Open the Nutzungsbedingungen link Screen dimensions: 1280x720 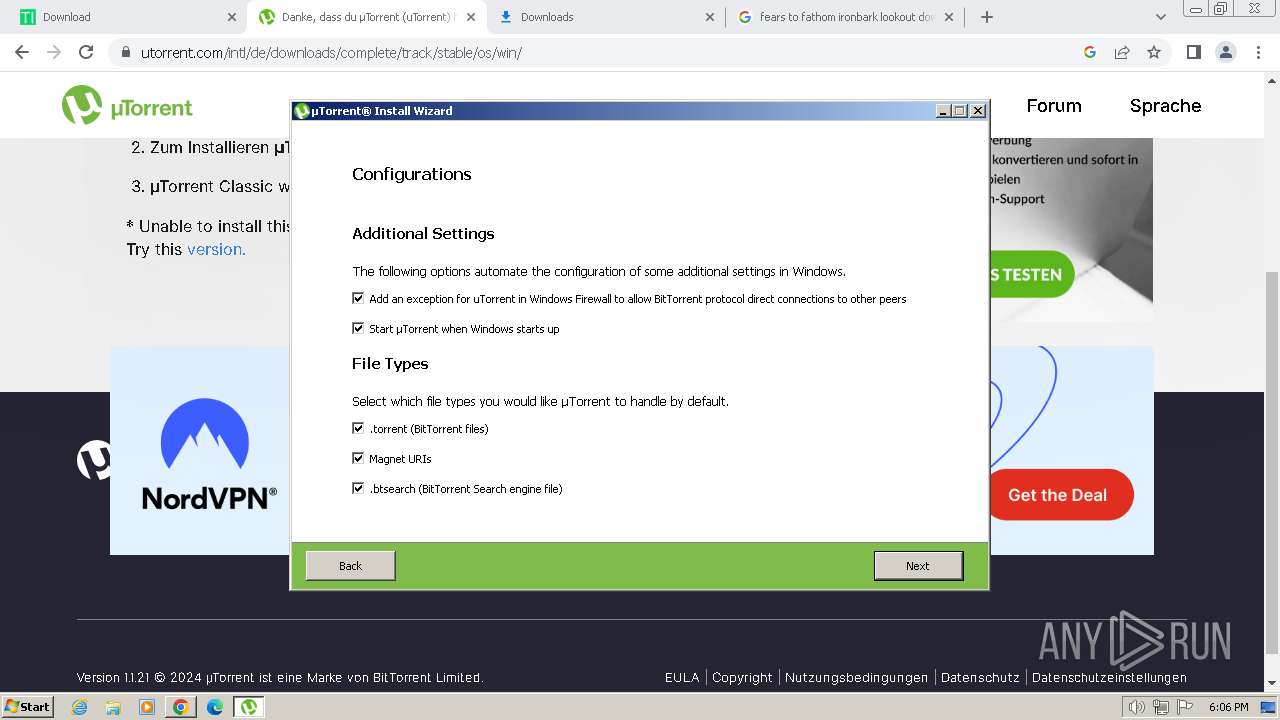tap(857, 677)
